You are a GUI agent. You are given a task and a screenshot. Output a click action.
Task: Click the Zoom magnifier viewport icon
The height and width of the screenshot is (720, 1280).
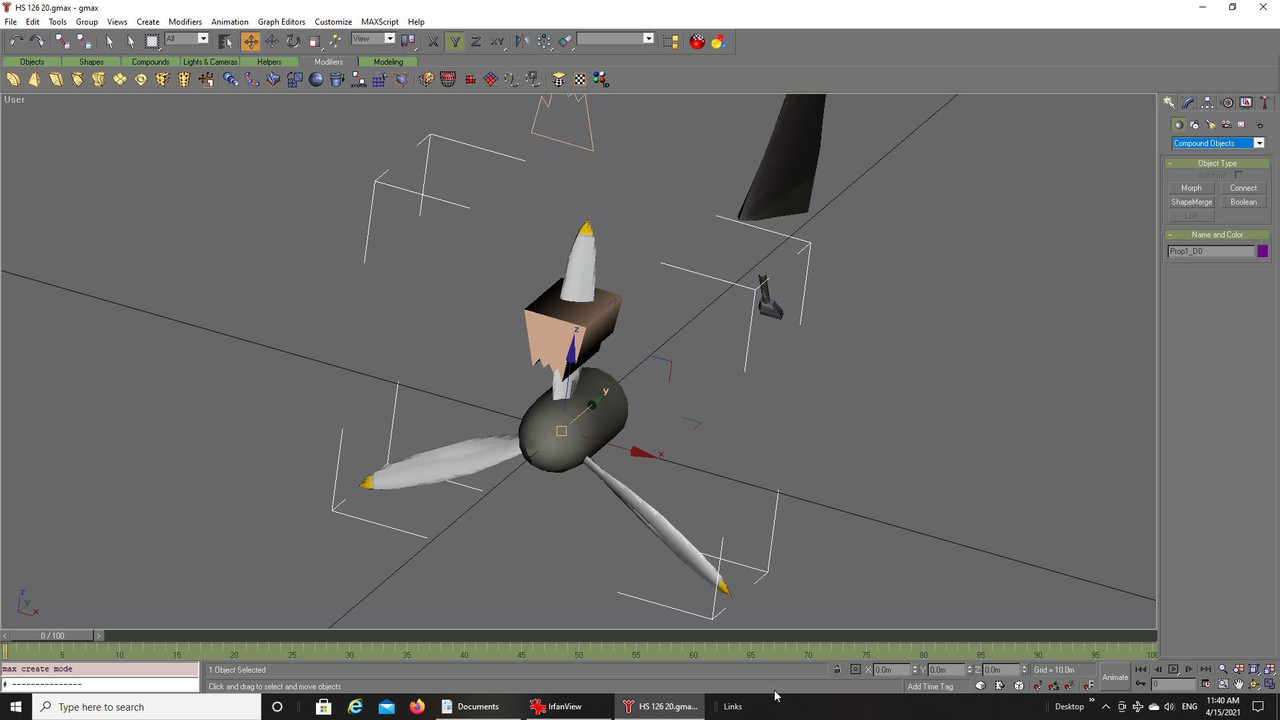1223,669
